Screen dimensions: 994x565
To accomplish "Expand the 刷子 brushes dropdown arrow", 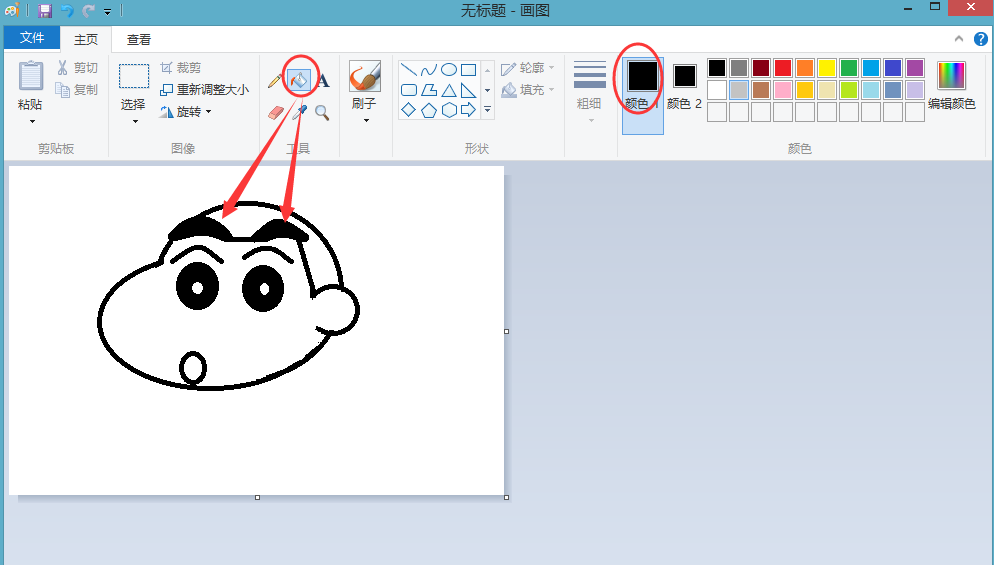I will (366, 120).
